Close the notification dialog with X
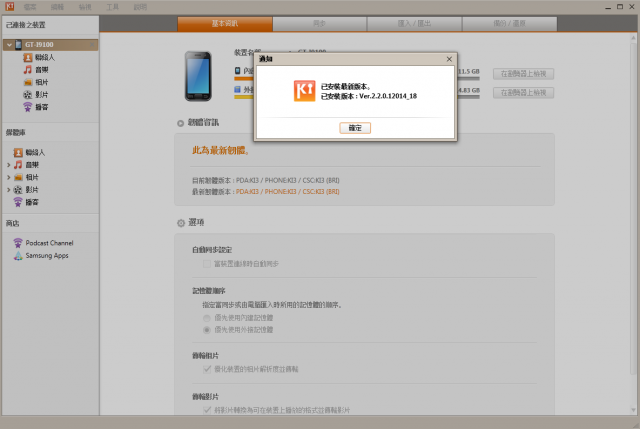Viewport: 640px width, 429px height. pyautogui.click(x=449, y=59)
